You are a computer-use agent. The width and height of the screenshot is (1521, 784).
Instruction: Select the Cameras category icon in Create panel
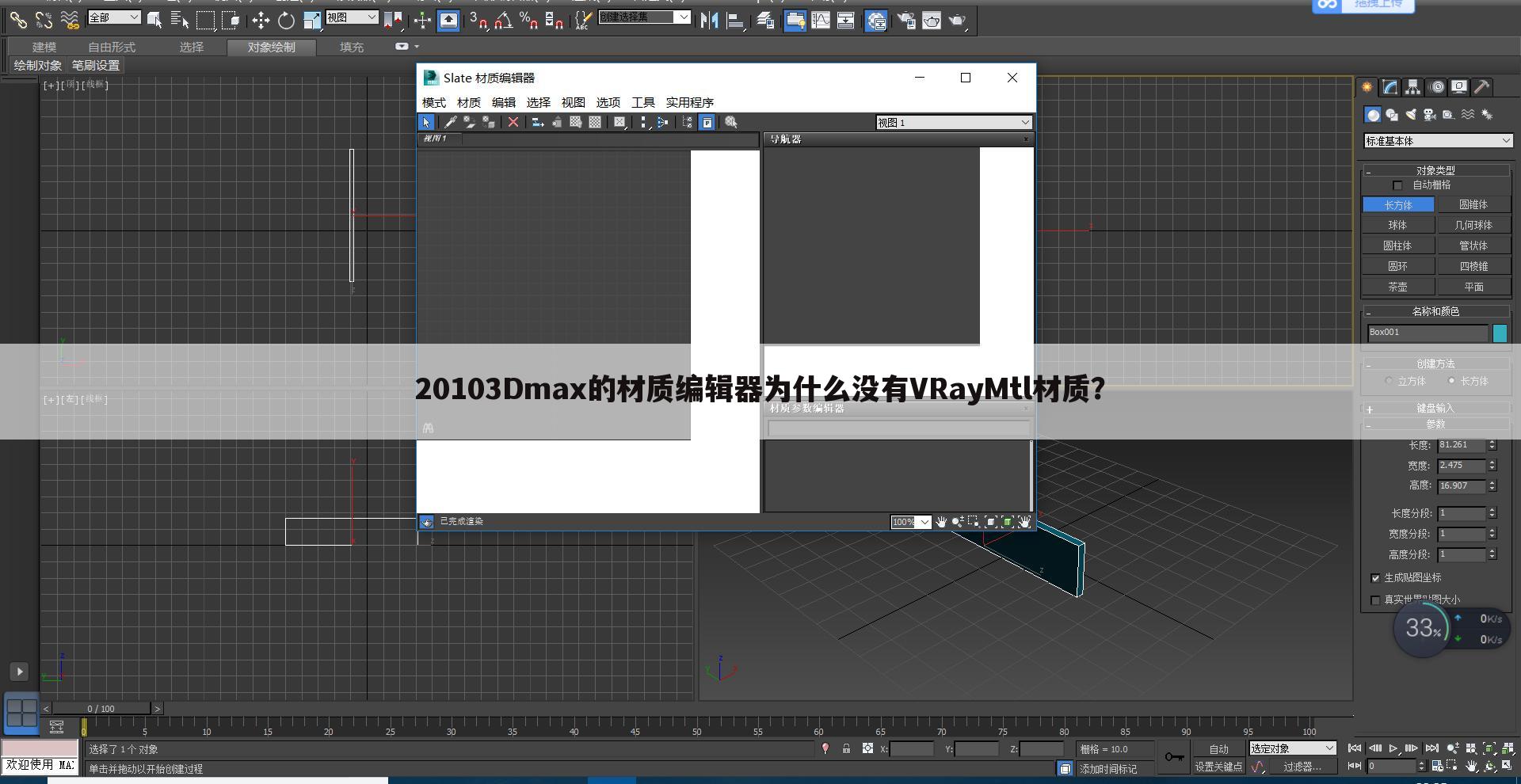click(1430, 115)
